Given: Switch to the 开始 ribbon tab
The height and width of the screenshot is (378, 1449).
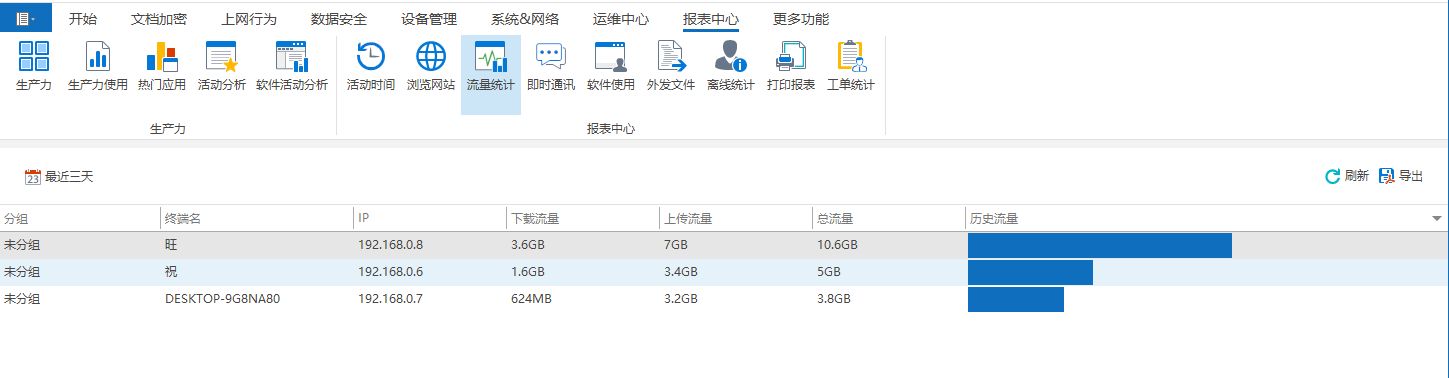Looking at the screenshot, I should [83, 19].
